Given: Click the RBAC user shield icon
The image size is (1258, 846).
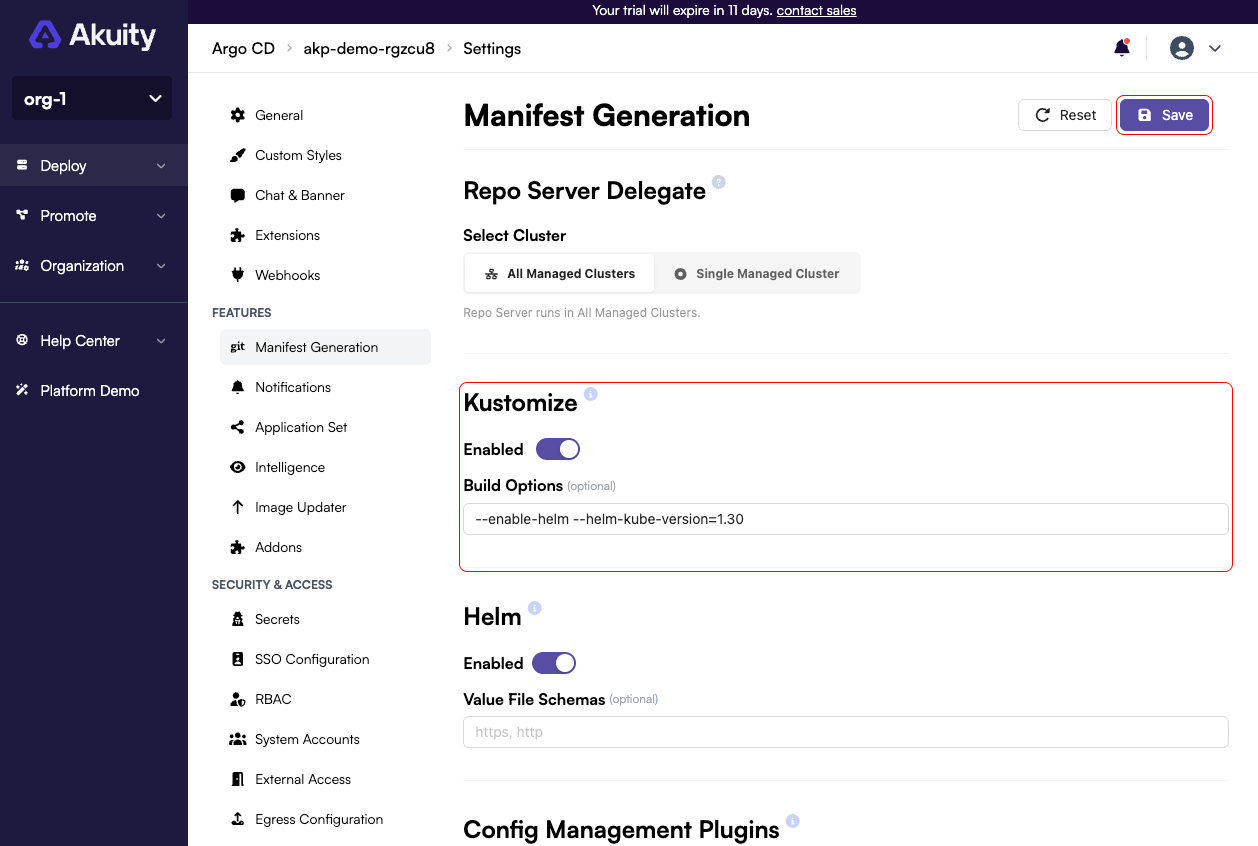Looking at the screenshot, I should [x=238, y=699].
